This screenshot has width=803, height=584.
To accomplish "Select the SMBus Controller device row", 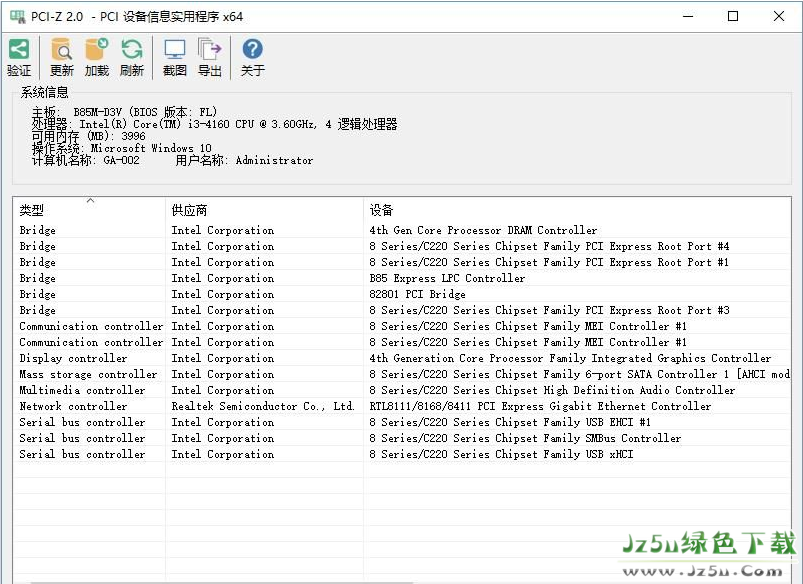I will [x=402, y=438].
